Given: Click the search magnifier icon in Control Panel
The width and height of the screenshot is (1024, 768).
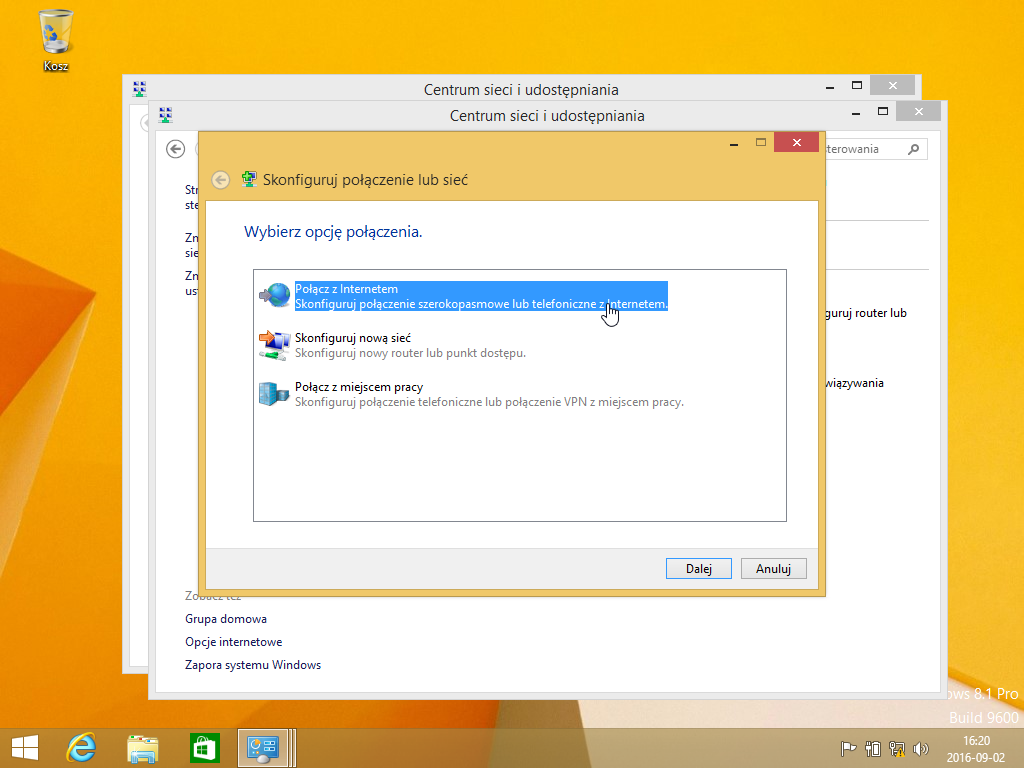Looking at the screenshot, I should [x=914, y=149].
